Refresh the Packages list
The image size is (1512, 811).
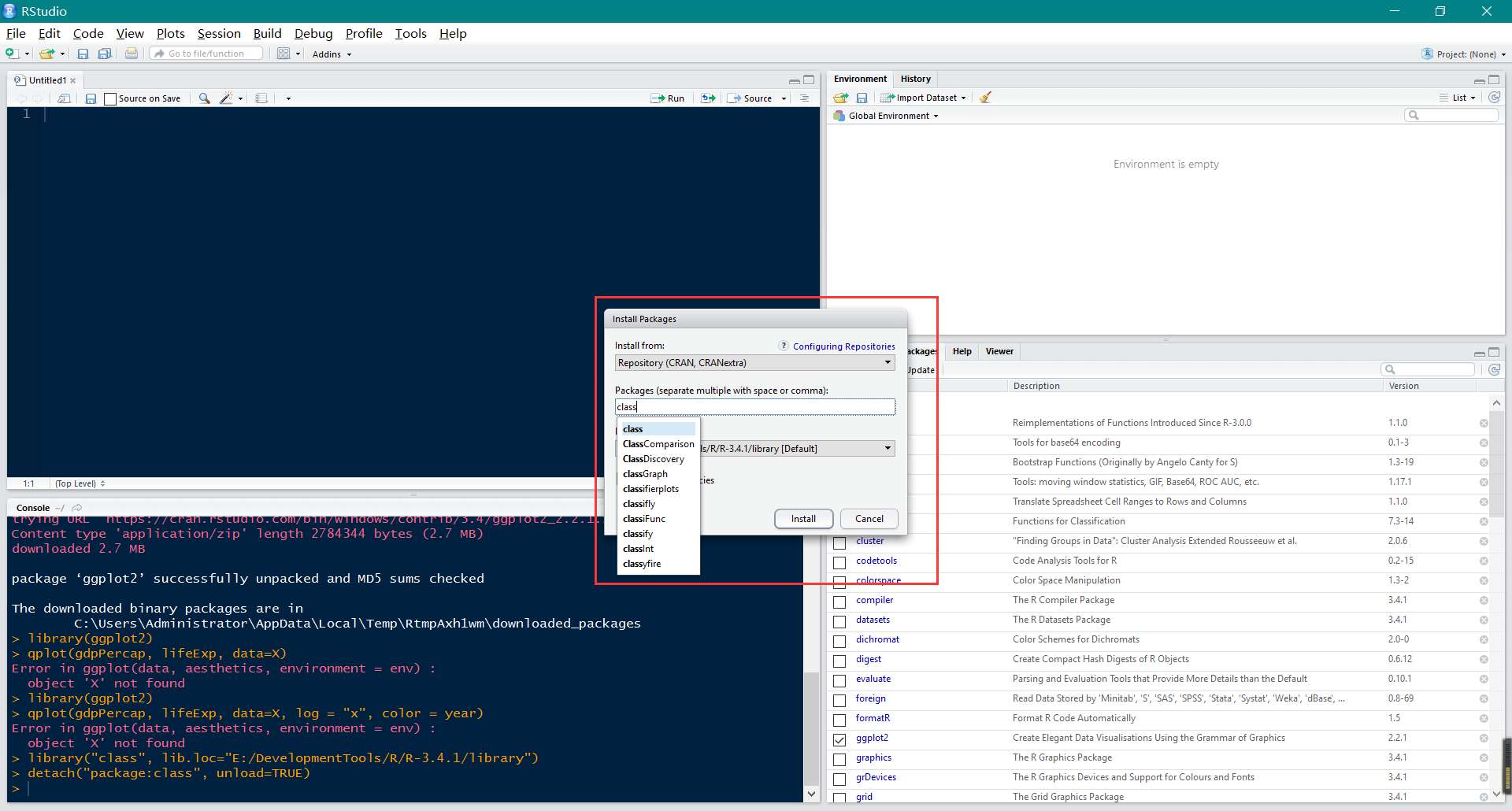point(1494,369)
